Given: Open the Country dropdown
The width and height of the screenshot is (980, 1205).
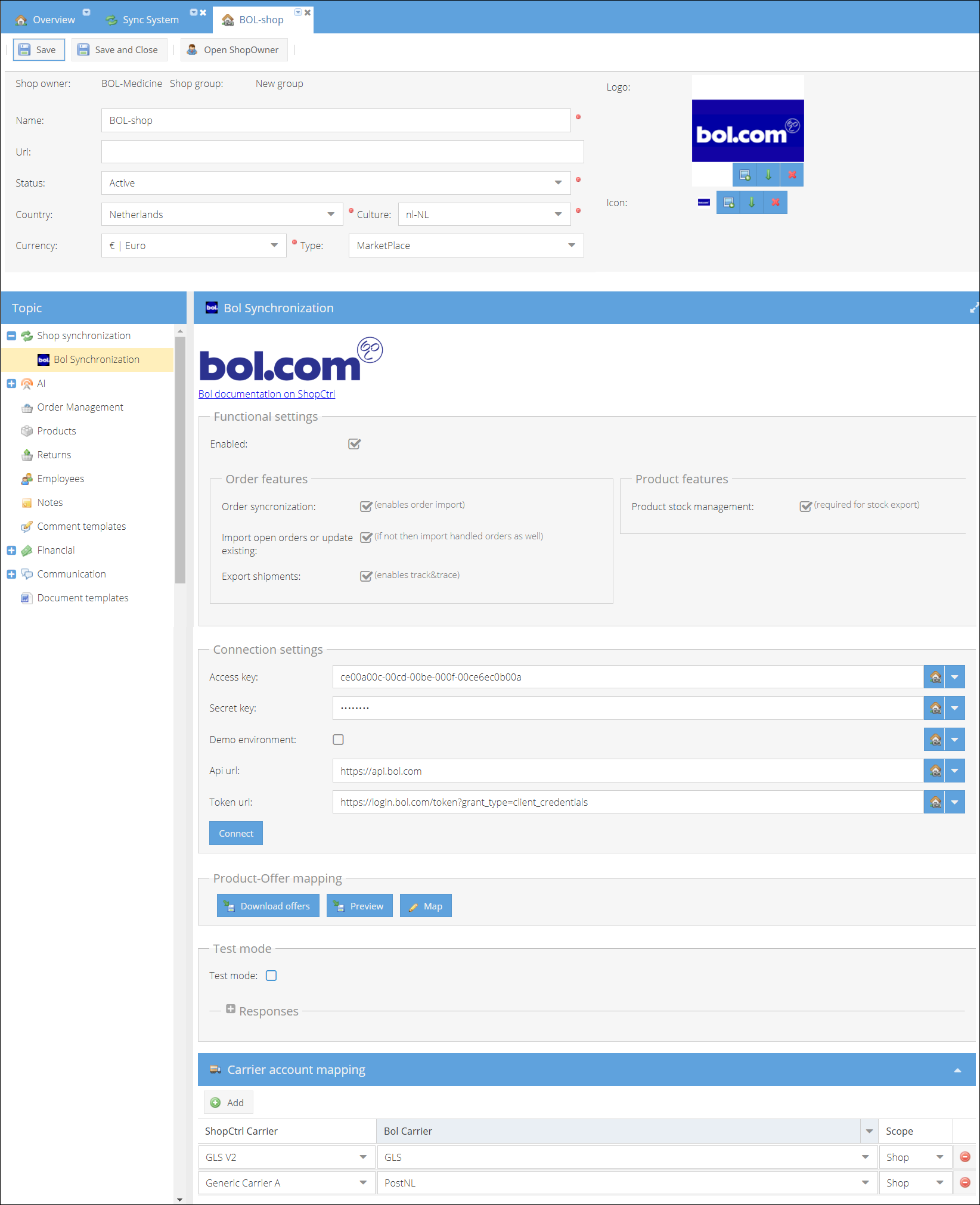Looking at the screenshot, I should [330, 215].
